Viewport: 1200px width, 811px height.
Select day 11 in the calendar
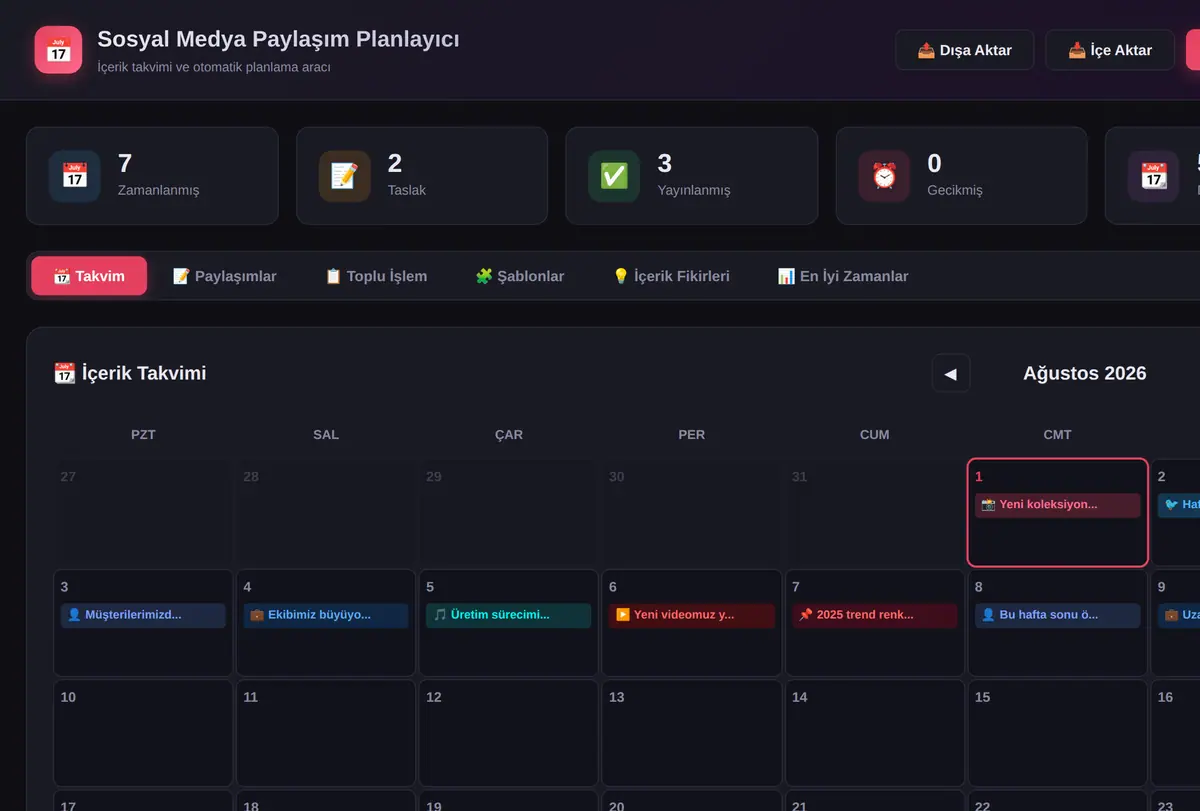pos(326,733)
